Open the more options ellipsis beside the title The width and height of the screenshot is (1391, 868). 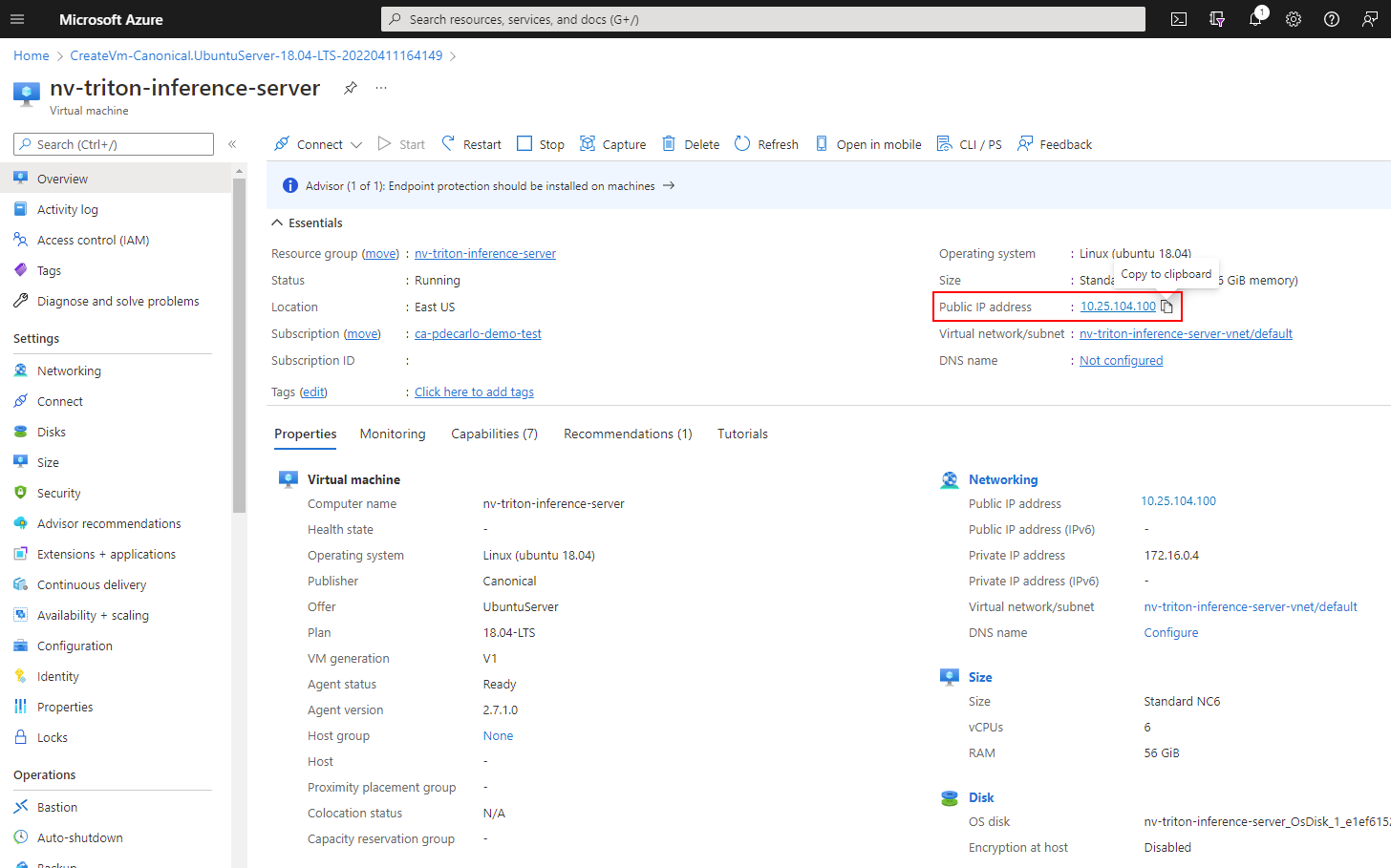coord(381,88)
